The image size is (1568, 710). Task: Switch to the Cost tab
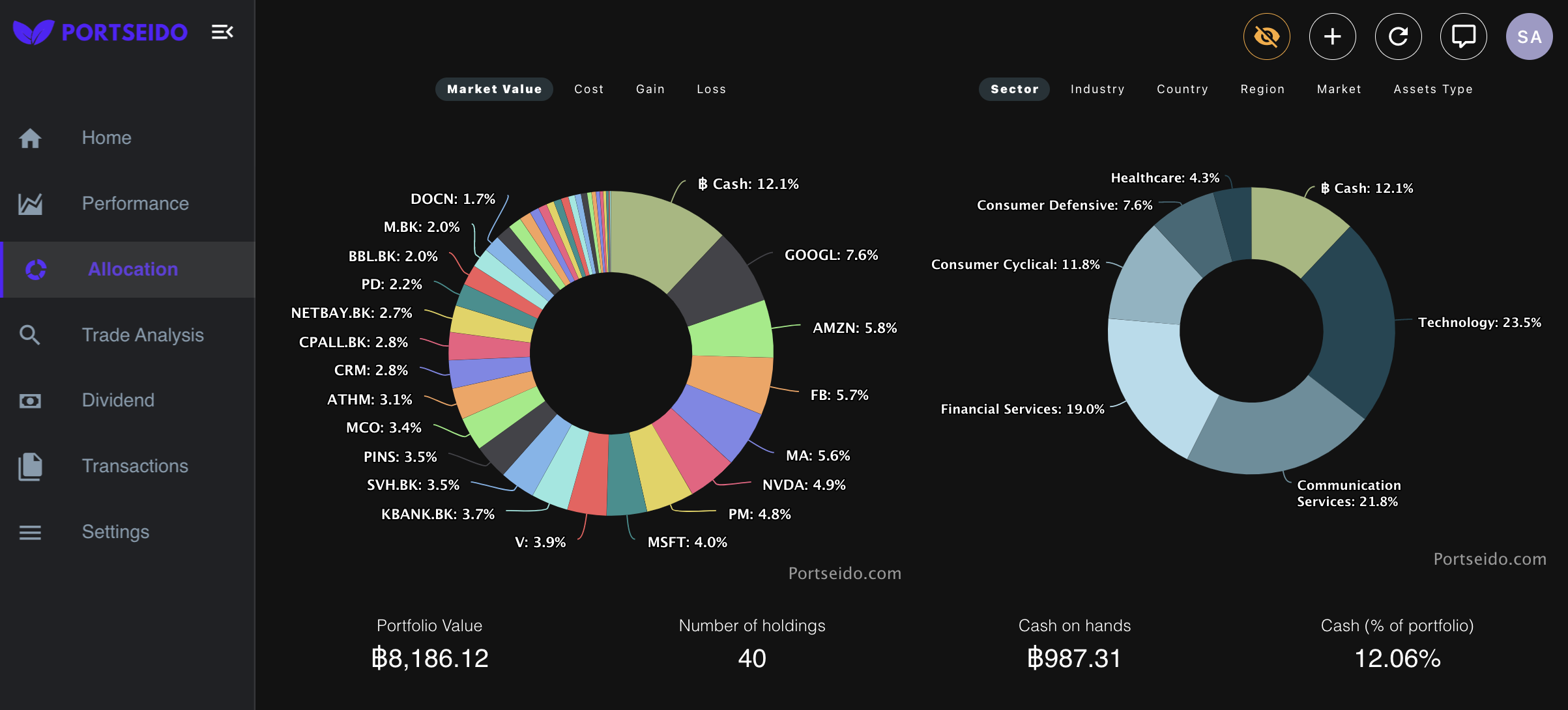(x=588, y=89)
